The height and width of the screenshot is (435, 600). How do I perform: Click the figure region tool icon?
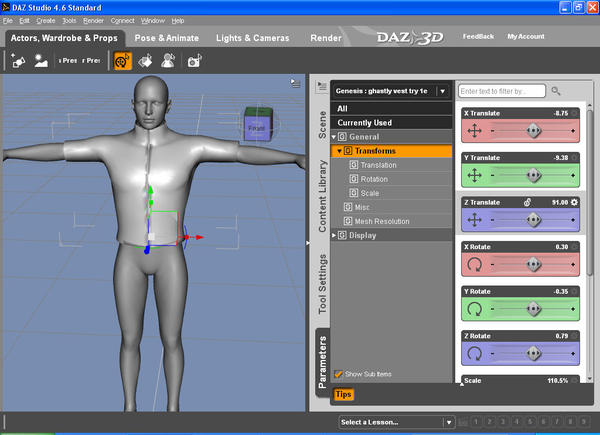click(x=168, y=61)
